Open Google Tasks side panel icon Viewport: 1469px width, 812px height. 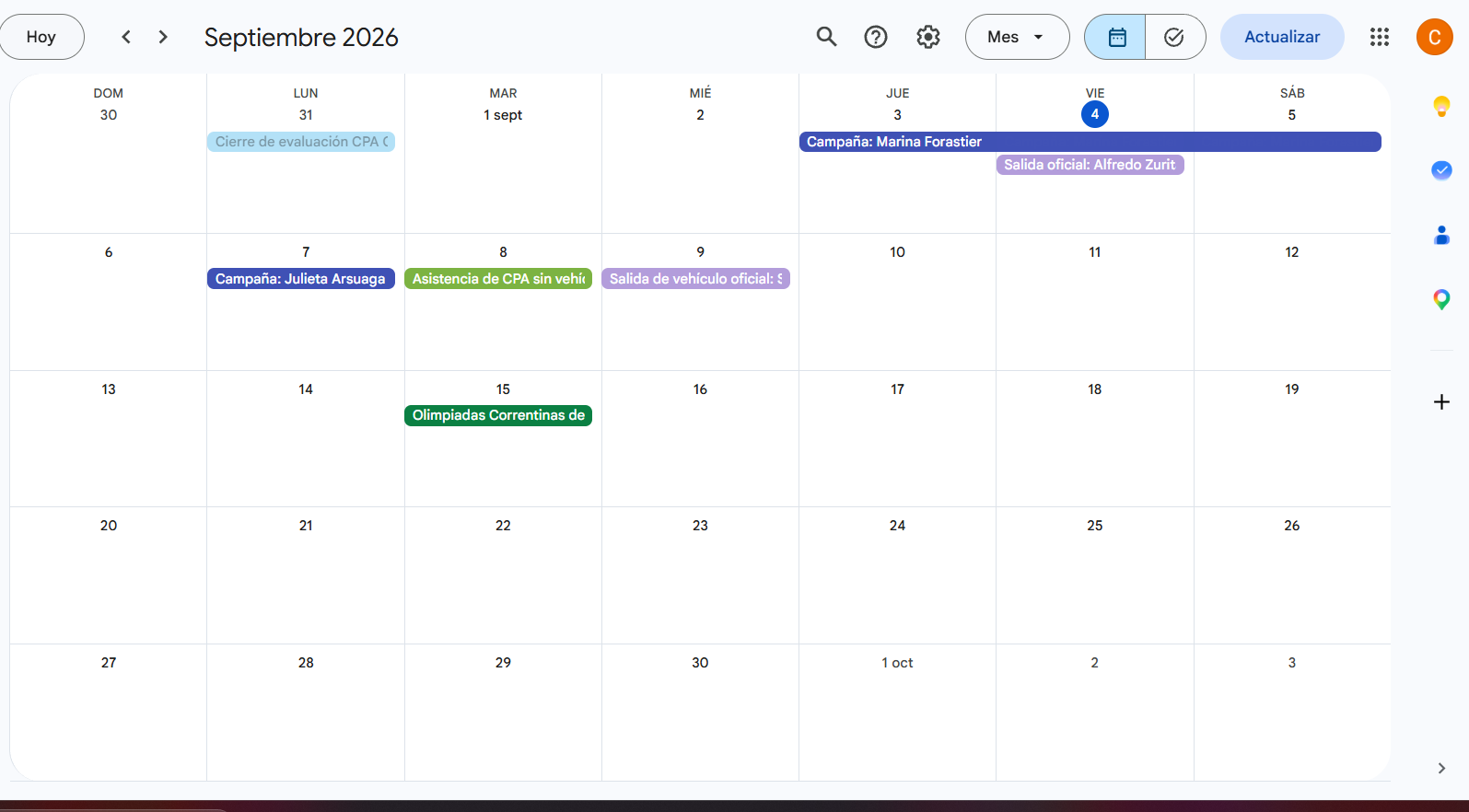pyautogui.click(x=1442, y=170)
